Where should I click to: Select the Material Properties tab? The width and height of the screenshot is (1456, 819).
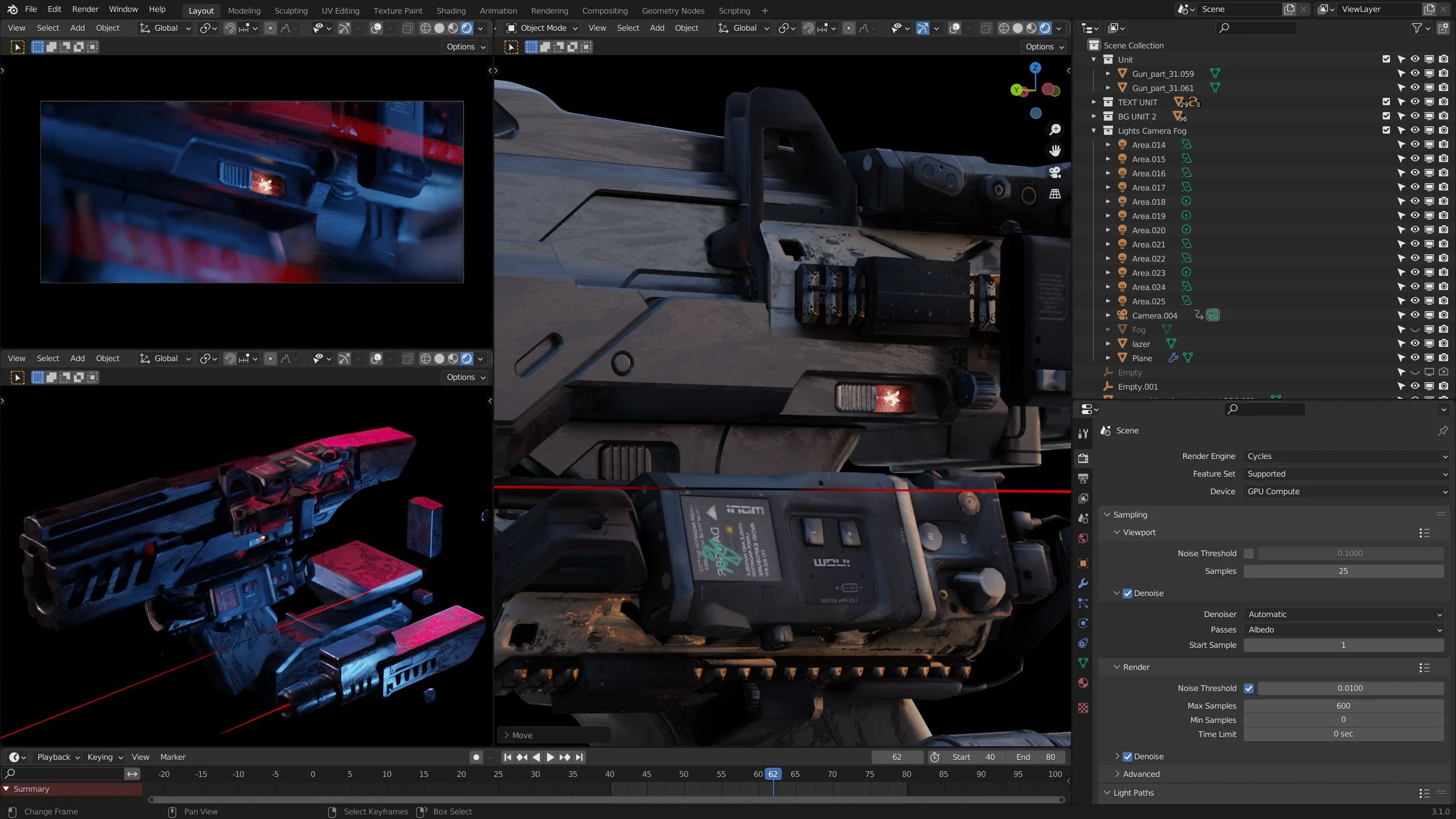(x=1083, y=682)
